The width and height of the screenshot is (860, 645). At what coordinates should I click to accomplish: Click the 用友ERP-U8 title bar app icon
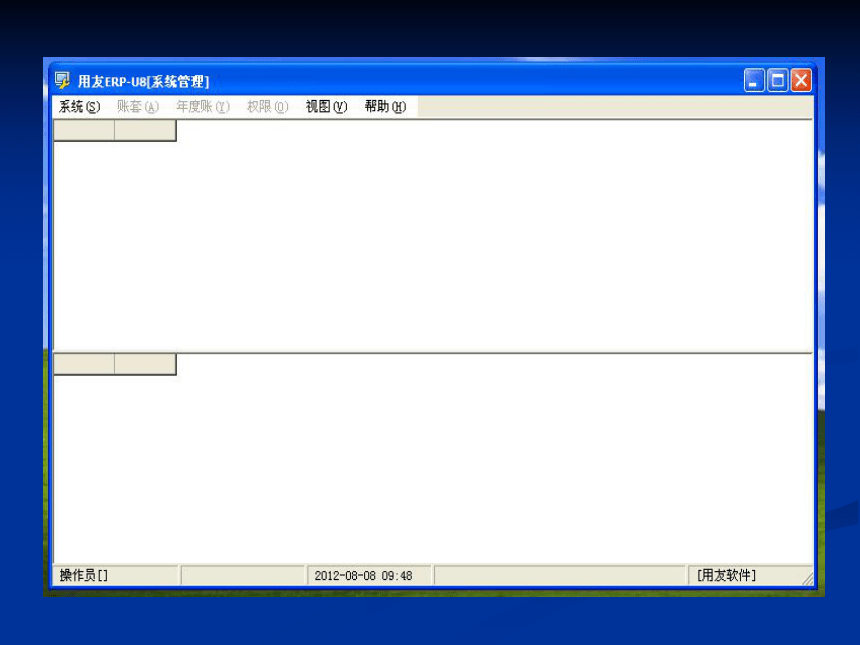[62, 81]
